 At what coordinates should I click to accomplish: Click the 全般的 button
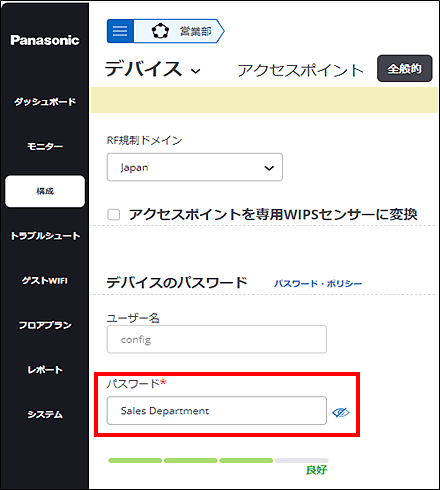click(x=405, y=68)
